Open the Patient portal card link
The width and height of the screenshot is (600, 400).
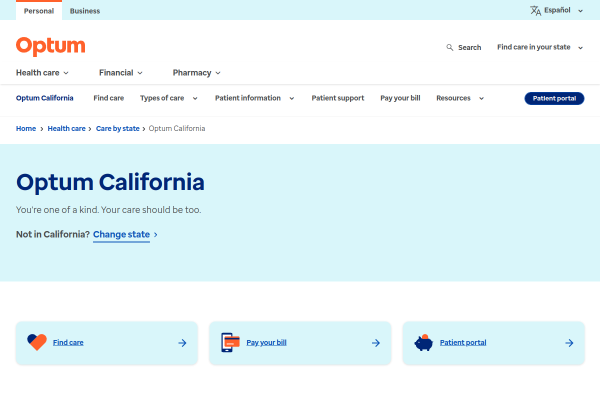[x=463, y=343]
